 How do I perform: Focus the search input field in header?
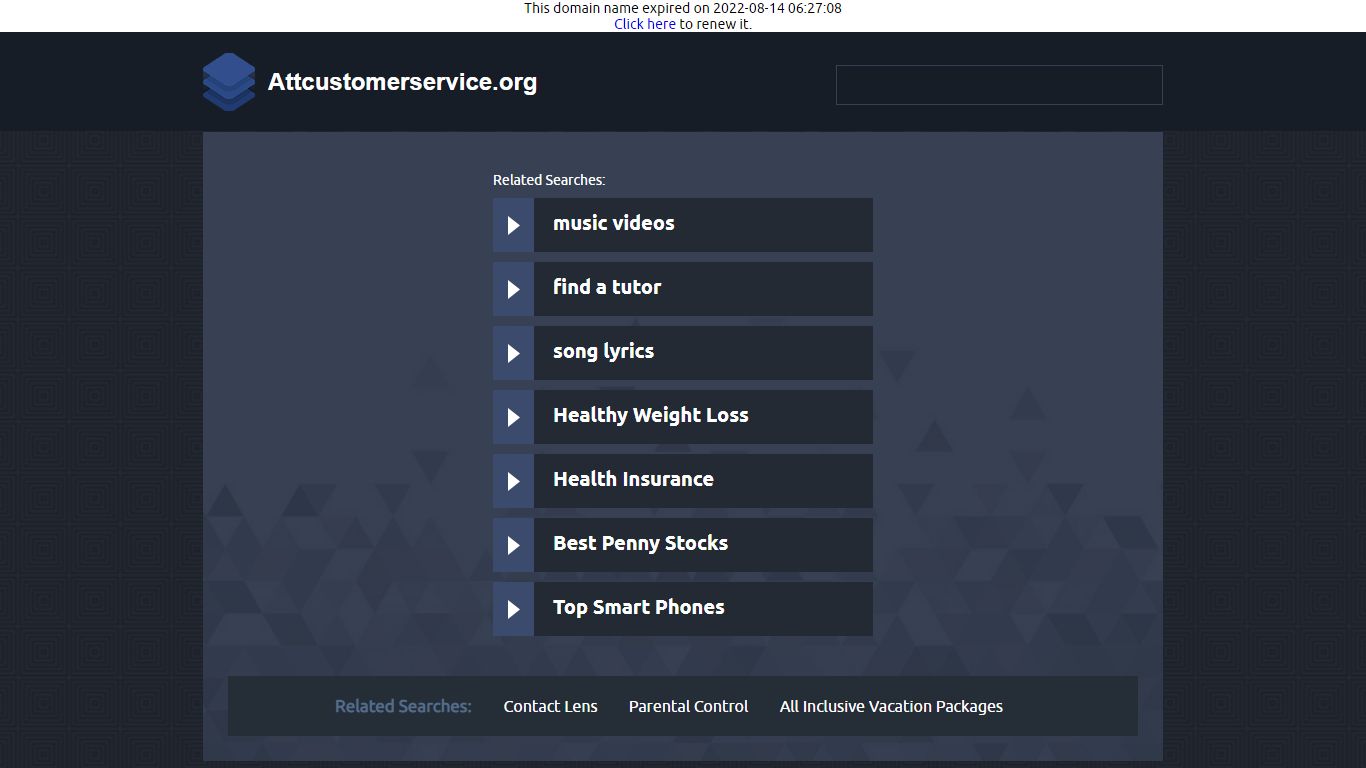[x=999, y=85]
